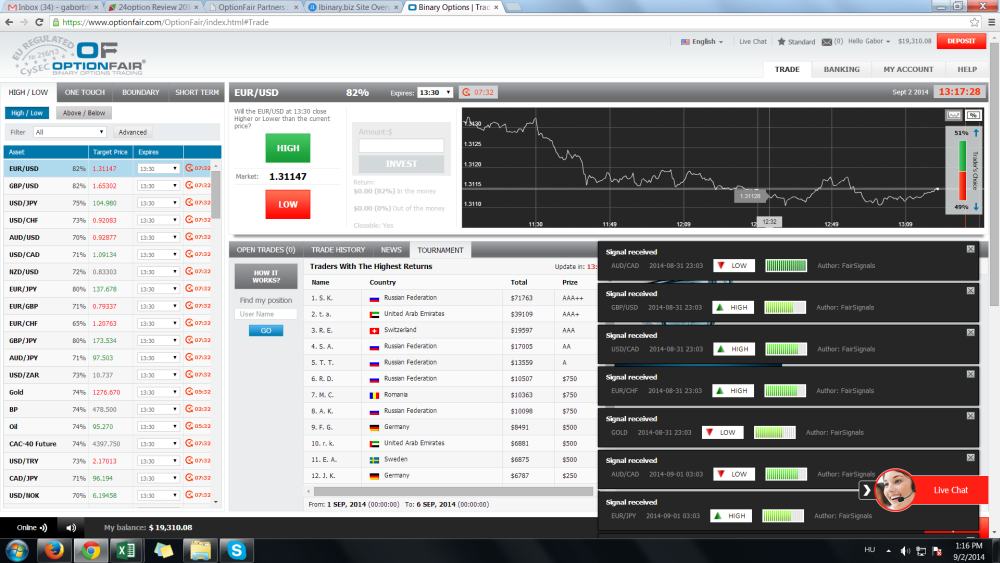Open the messages envelope icon
This screenshot has width=1000, height=563.
click(827, 42)
